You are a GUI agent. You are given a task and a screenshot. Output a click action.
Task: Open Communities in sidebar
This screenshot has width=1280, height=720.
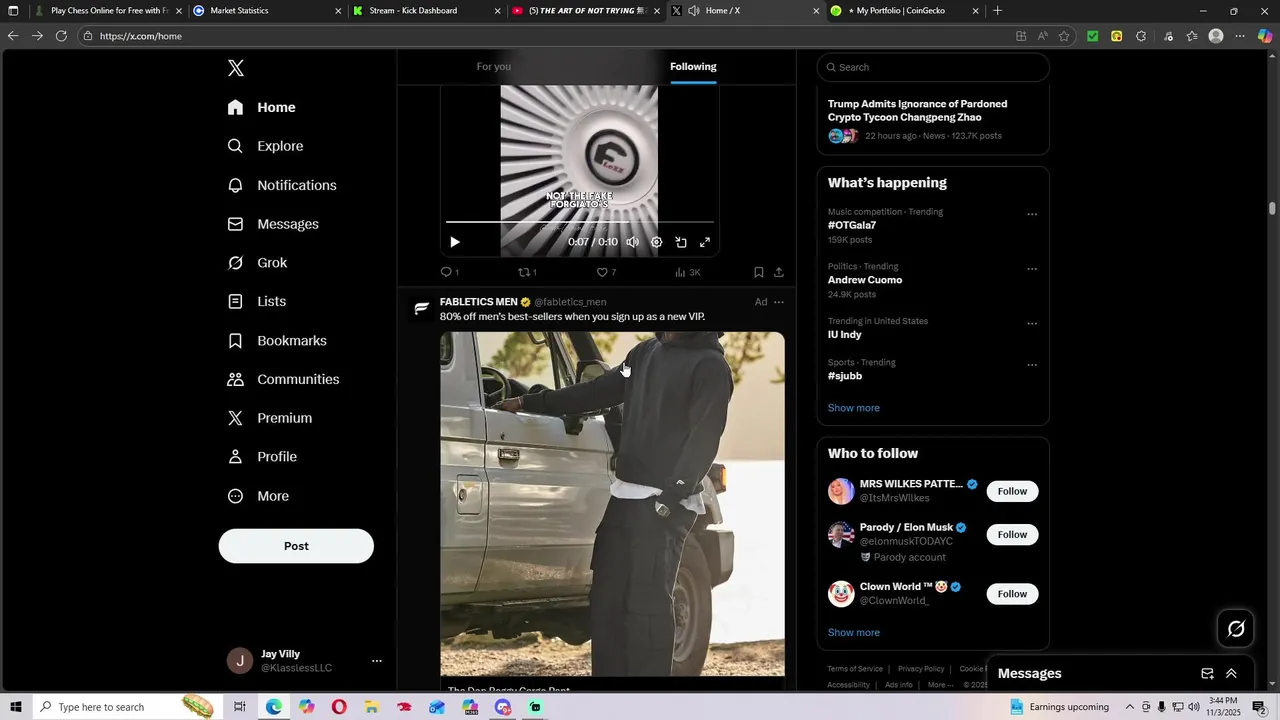click(283, 379)
